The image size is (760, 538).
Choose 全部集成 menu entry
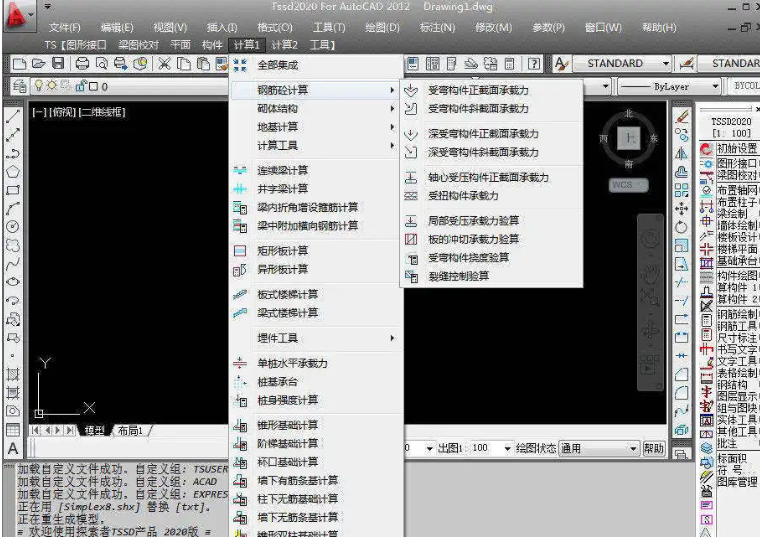[315, 65]
